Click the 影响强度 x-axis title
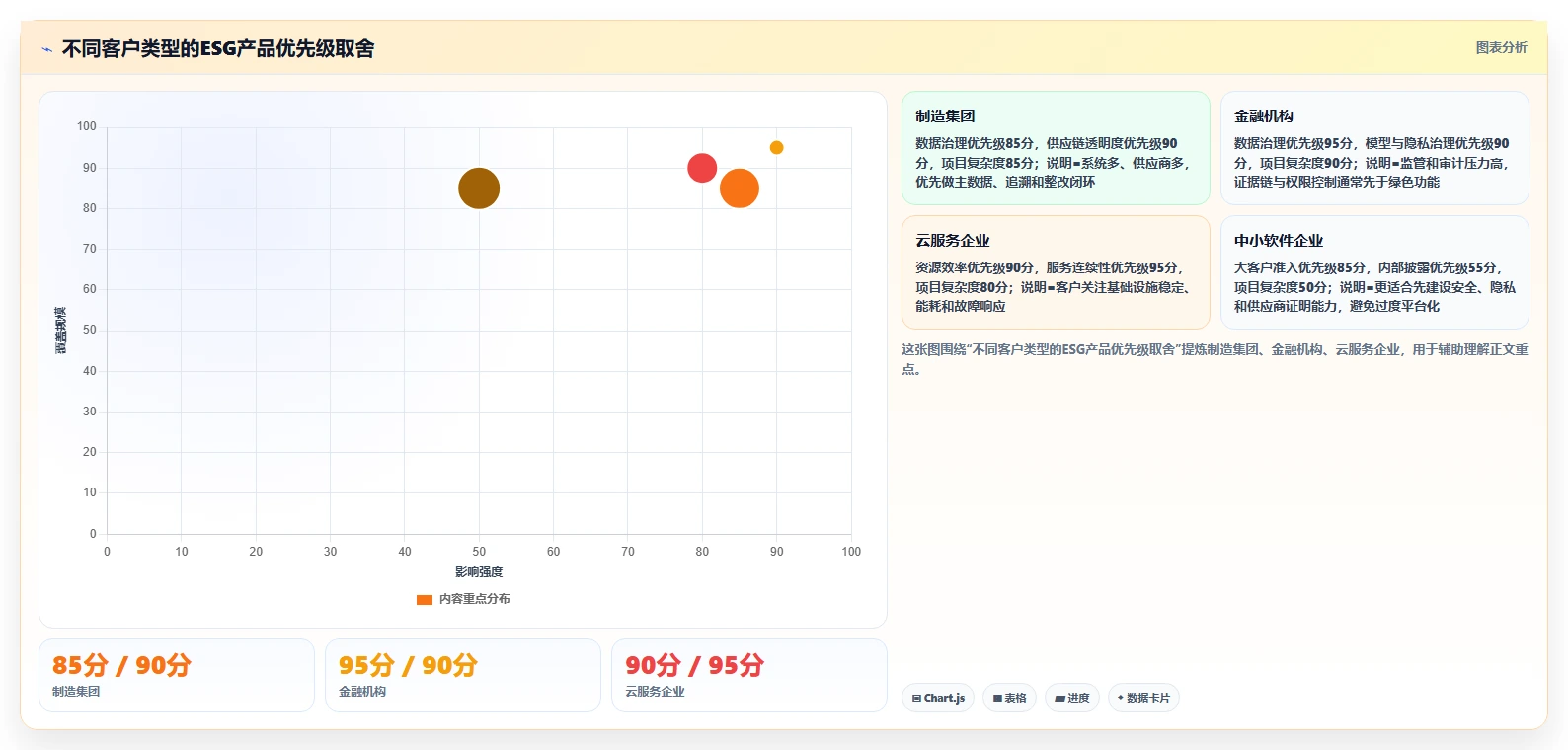This screenshot has width=1568, height=750. [x=479, y=572]
